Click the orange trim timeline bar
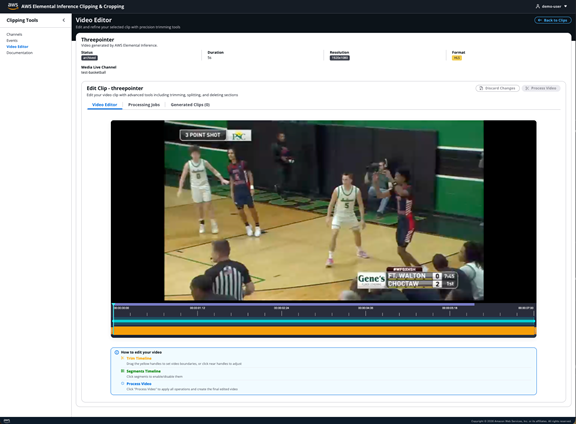The height and width of the screenshot is (424, 576). coord(324,331)
